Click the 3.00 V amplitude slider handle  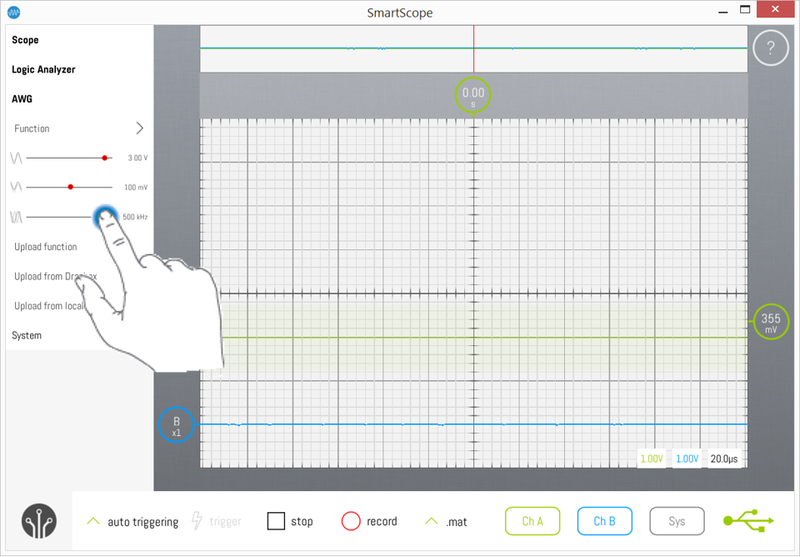[x=105, y=158]
